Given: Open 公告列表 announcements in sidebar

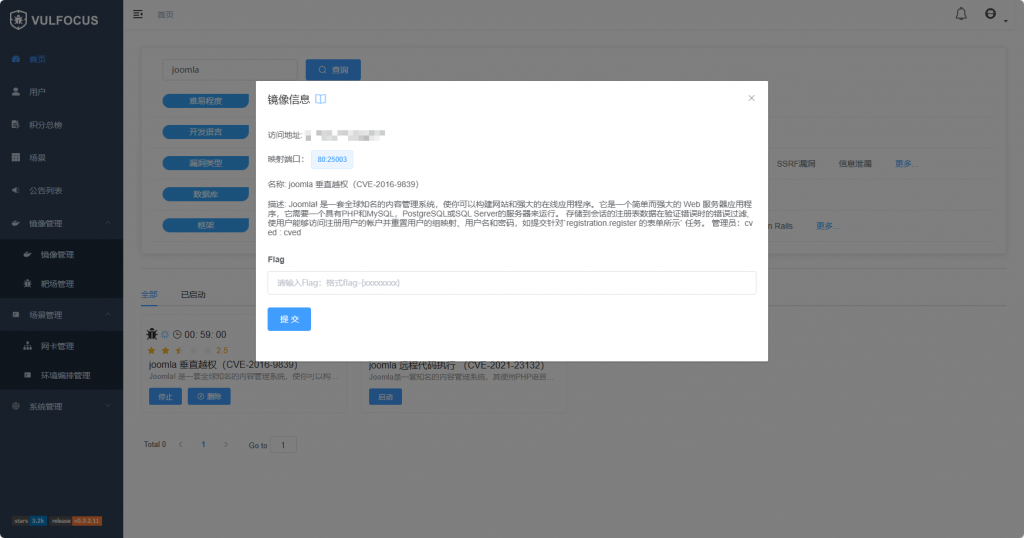Looking at the screenshot, I should (x=46, y=190).
